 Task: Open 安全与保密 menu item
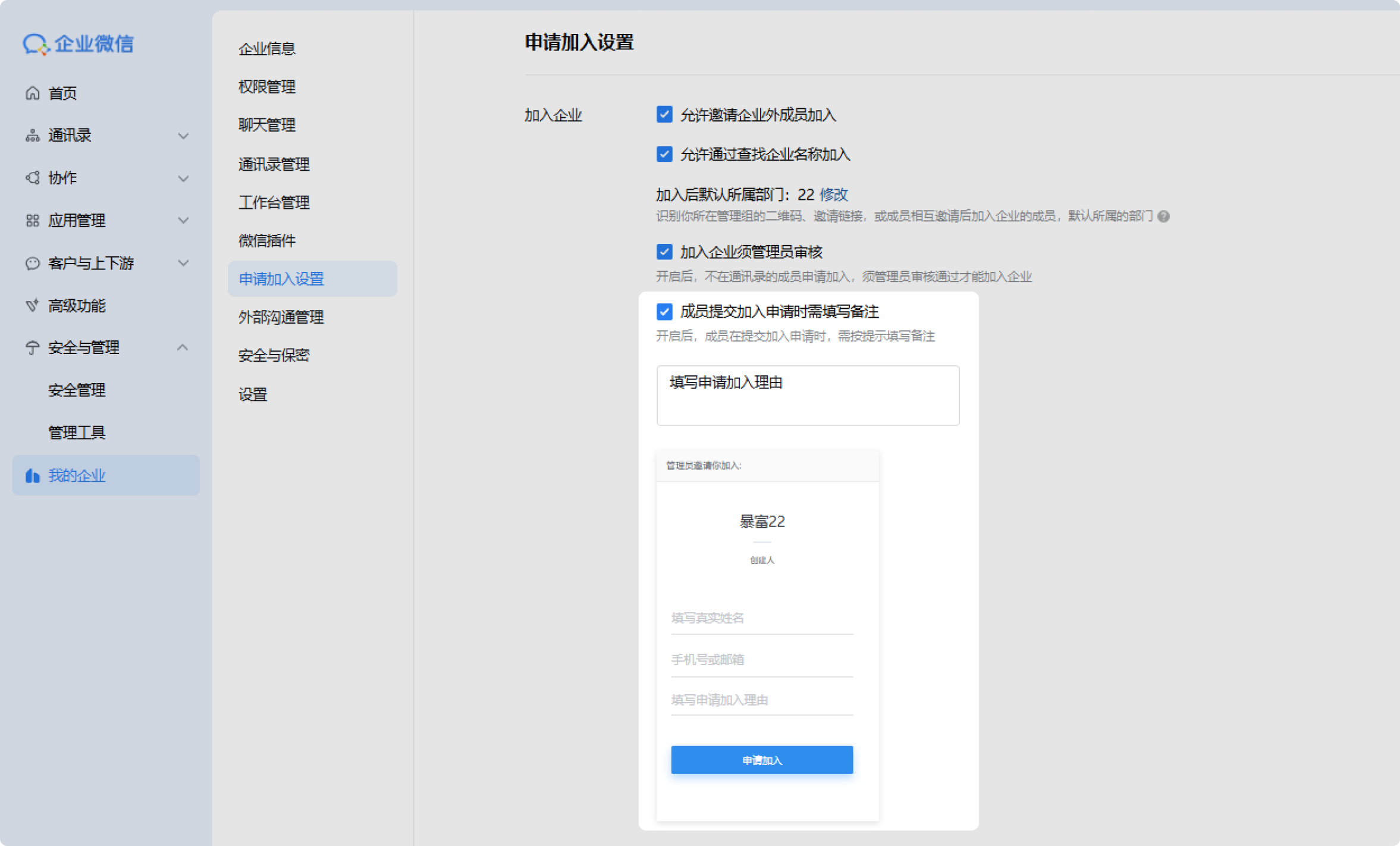pos(274,355)
